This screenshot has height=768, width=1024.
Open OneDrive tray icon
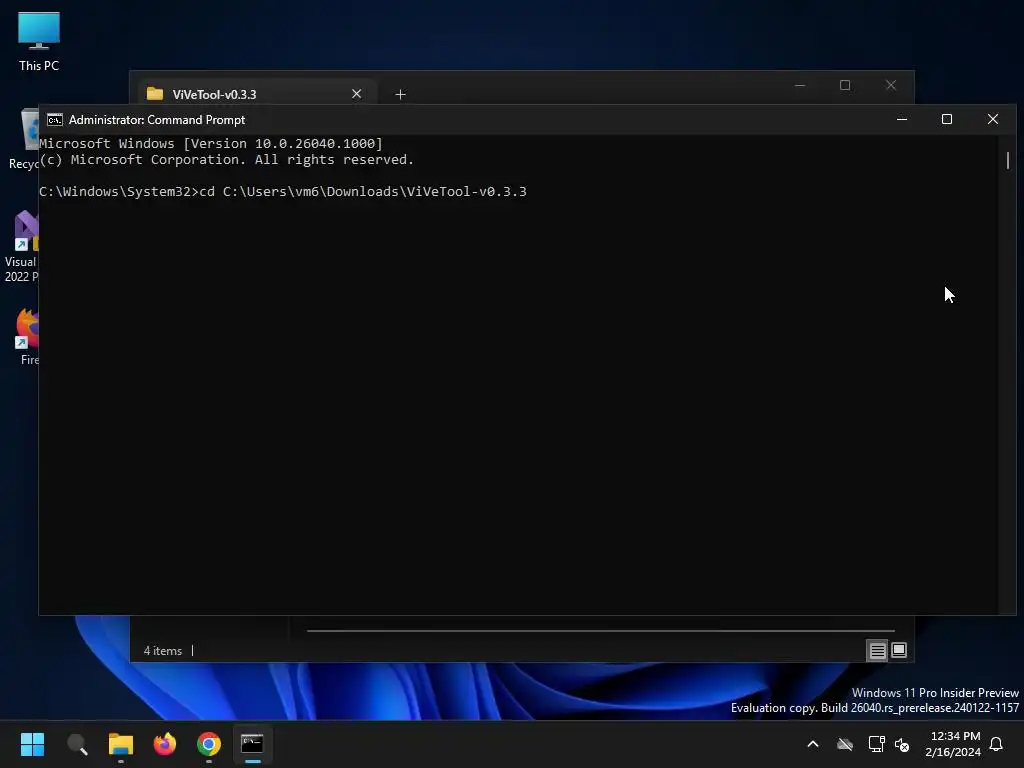tap(845, 744)
